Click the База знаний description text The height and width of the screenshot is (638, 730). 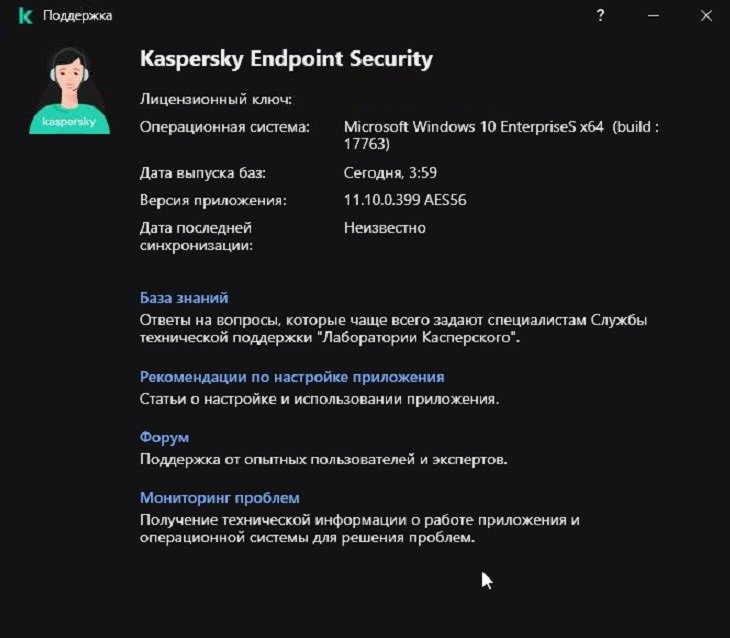[x=392, y=329]
